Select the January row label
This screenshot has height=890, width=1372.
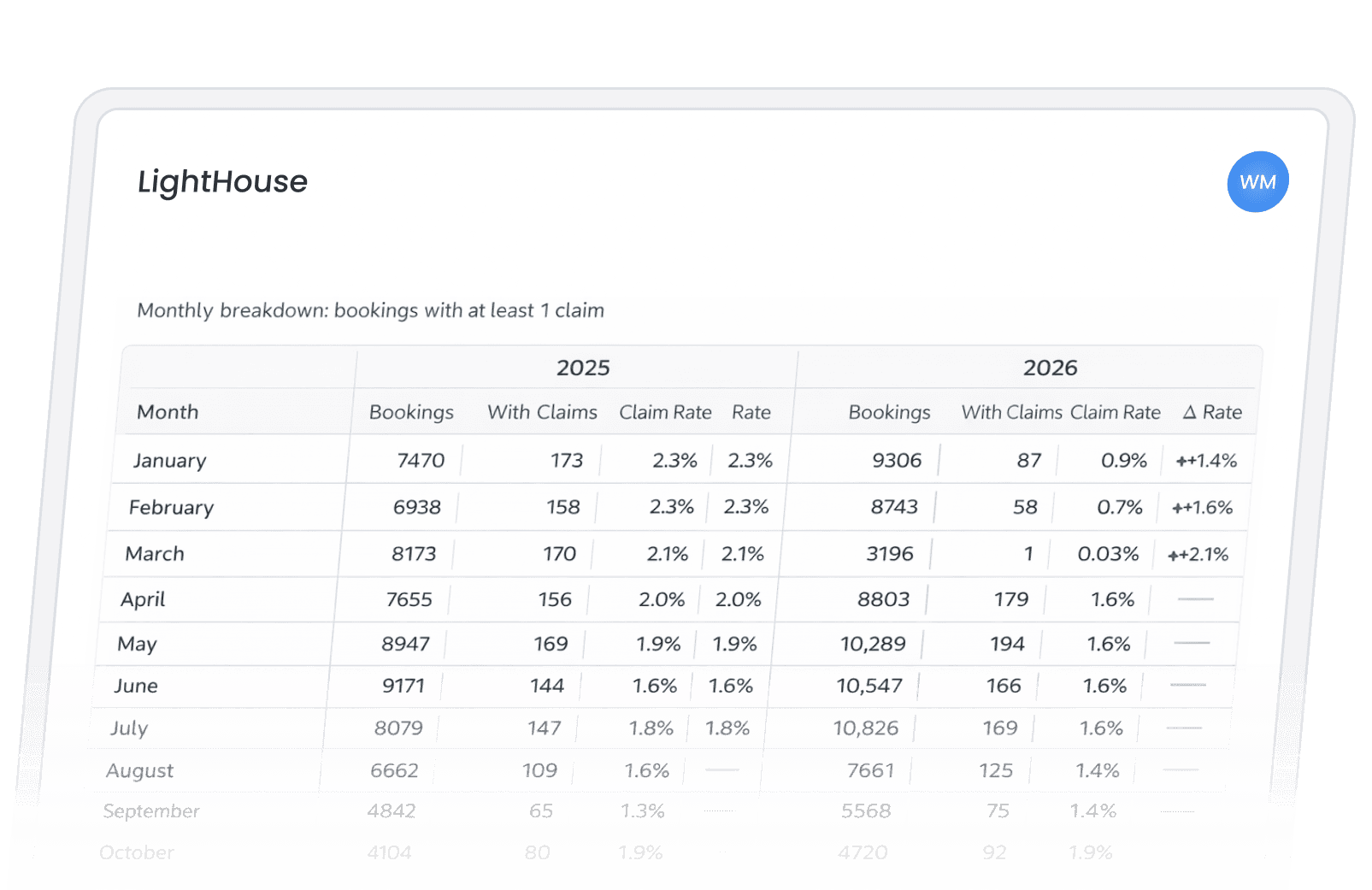tap(169, 461)
